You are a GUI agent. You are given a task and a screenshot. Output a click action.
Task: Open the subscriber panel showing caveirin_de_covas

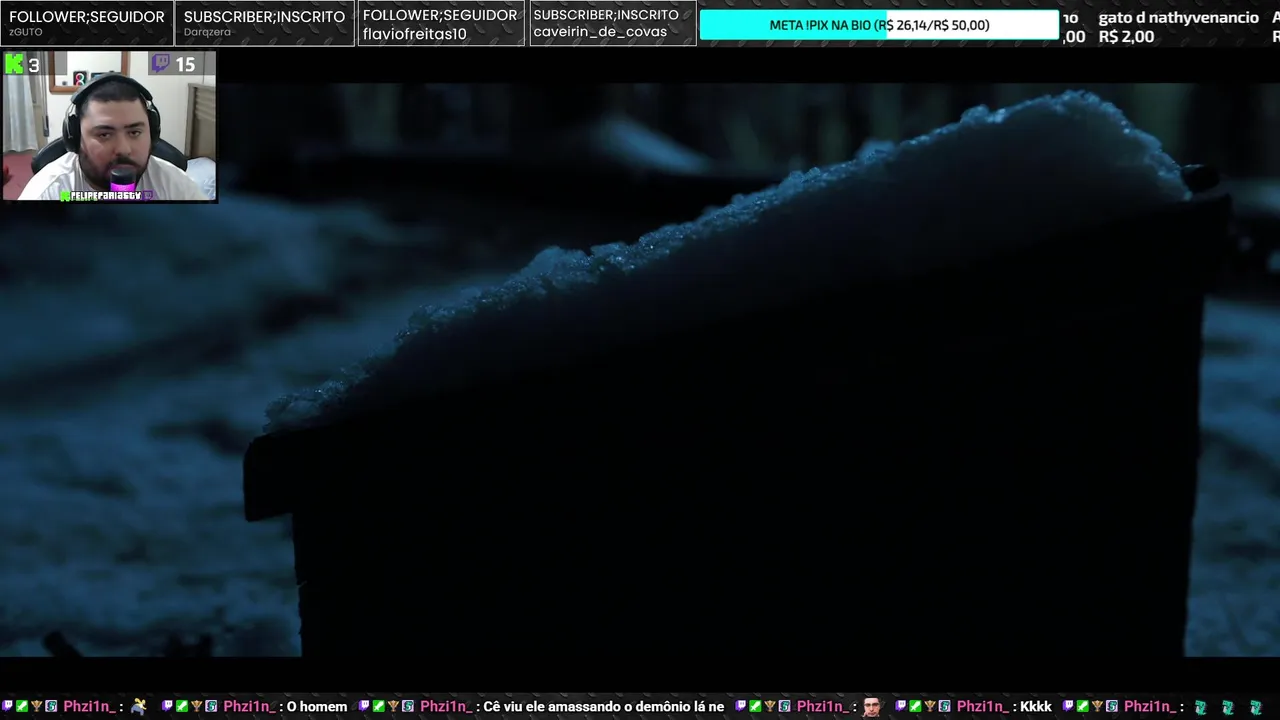pos(613,23)
